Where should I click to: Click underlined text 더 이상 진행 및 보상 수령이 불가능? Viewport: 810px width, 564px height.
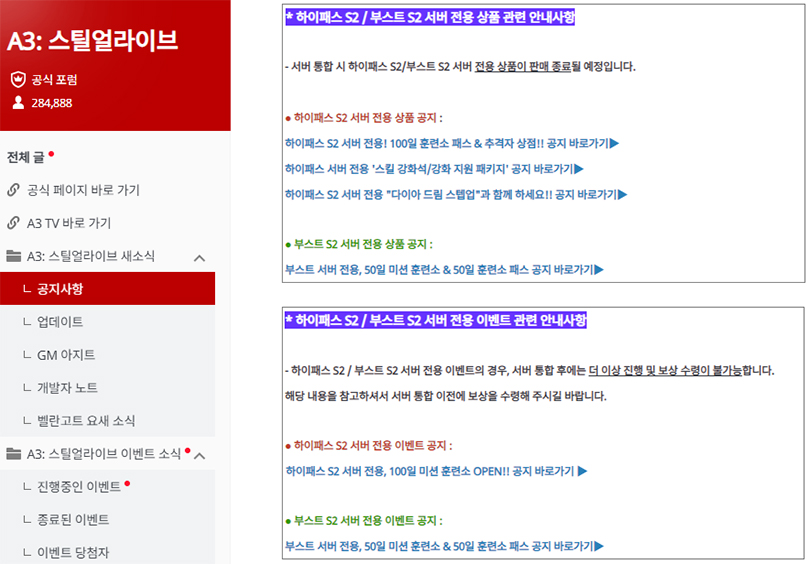click(x=665, y=370)
